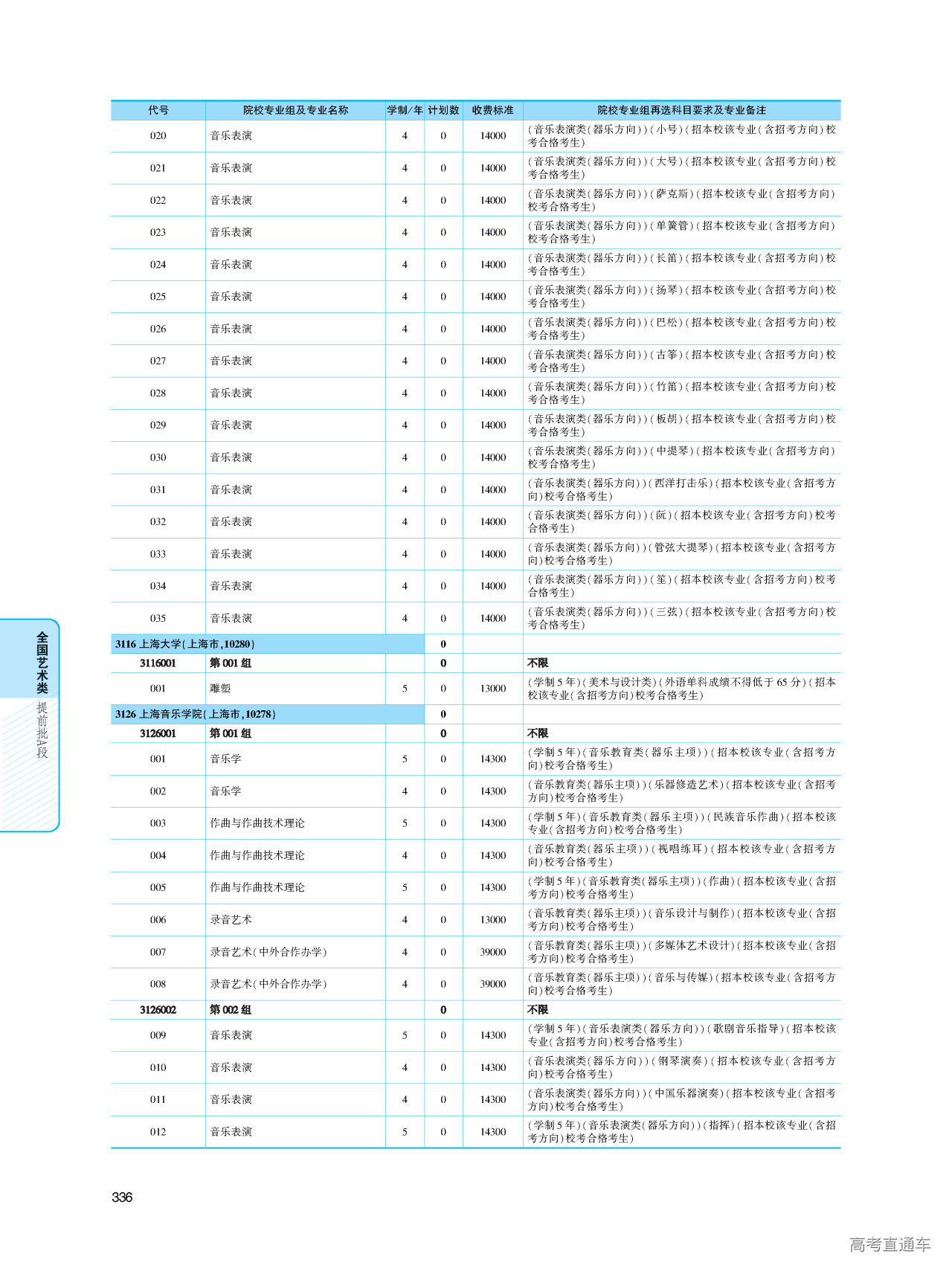Click the 39000 fee in row 007
The height and width of the screenshot is (1274, 952).
492,952
